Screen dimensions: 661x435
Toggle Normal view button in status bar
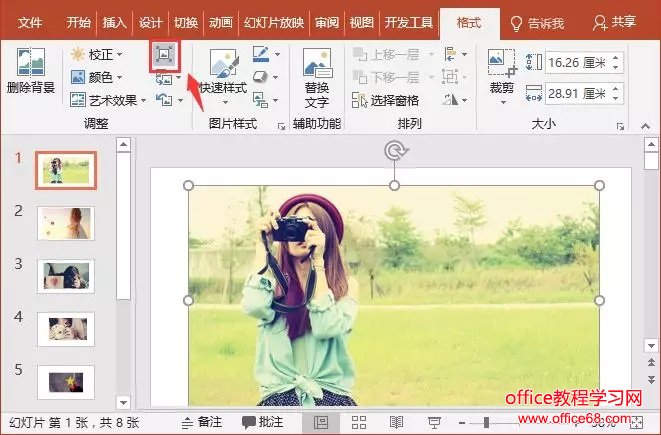click(321, 423)
